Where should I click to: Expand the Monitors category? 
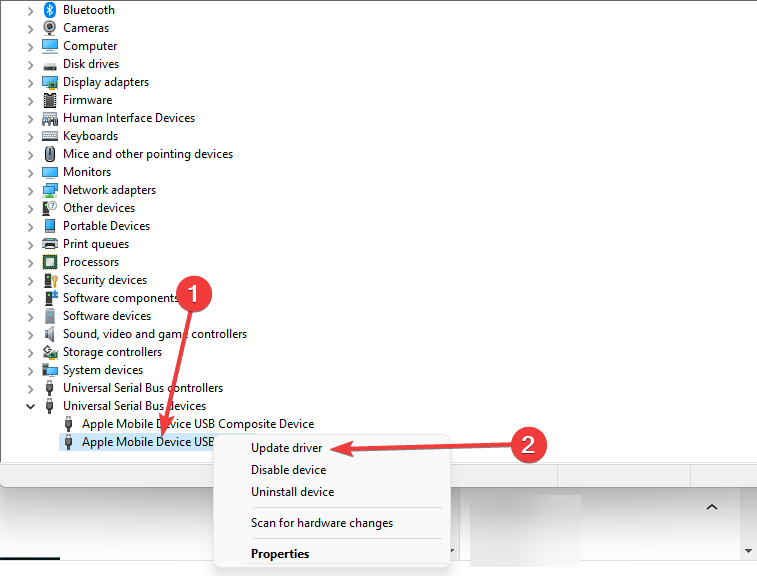(x=30, y=173)
